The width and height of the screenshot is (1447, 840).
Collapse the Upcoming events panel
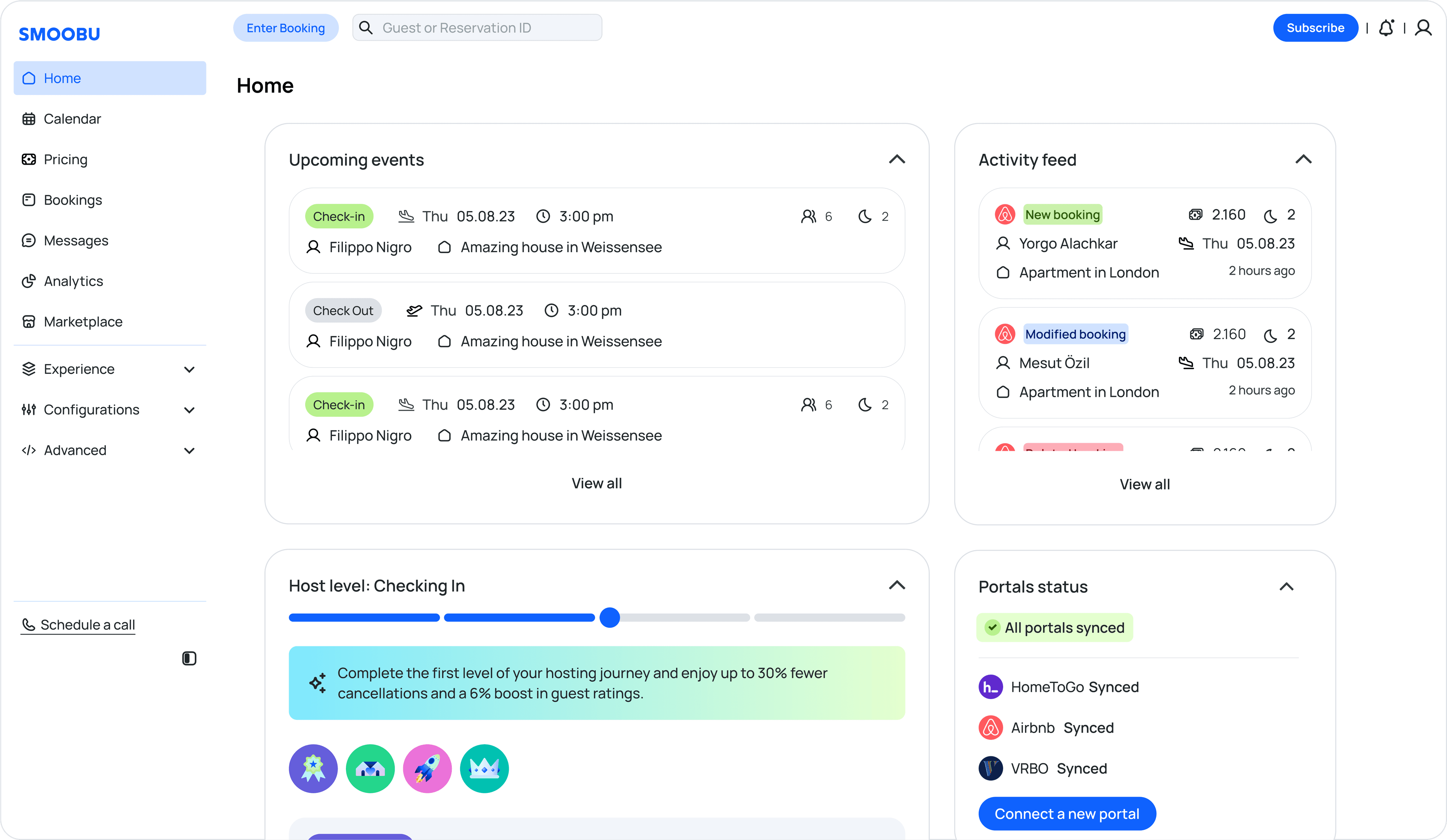[897, 159]
